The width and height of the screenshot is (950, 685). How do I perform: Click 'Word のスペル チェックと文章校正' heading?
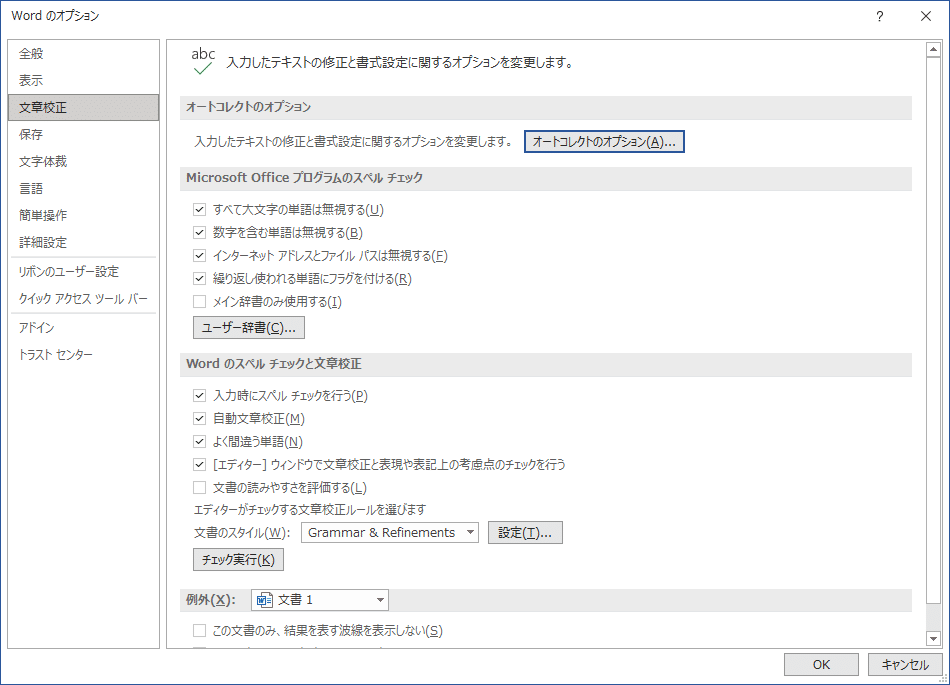274,364
